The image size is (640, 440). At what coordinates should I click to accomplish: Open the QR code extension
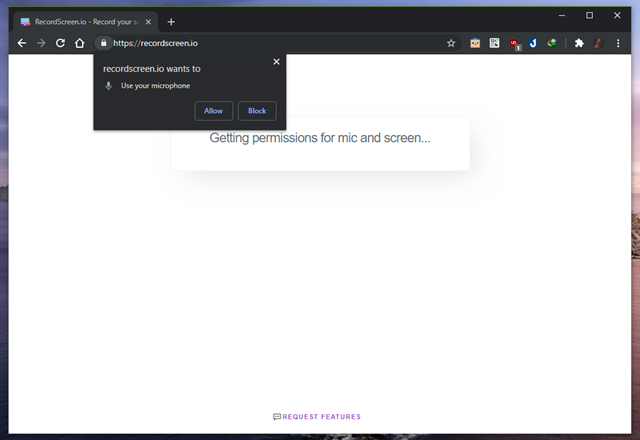point(494,43)
